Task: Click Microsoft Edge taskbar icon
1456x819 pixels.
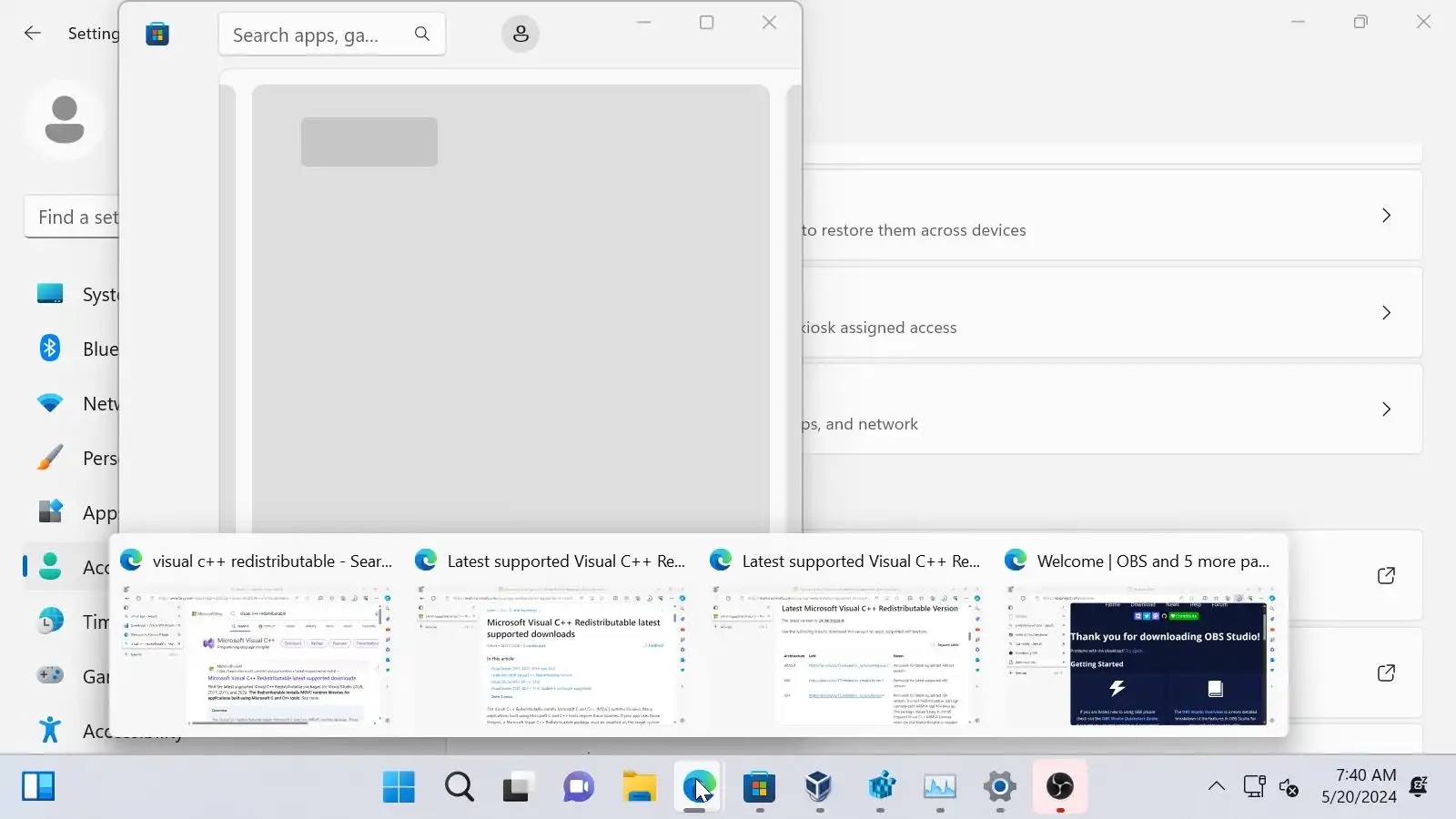Action: tap(699, 786)
